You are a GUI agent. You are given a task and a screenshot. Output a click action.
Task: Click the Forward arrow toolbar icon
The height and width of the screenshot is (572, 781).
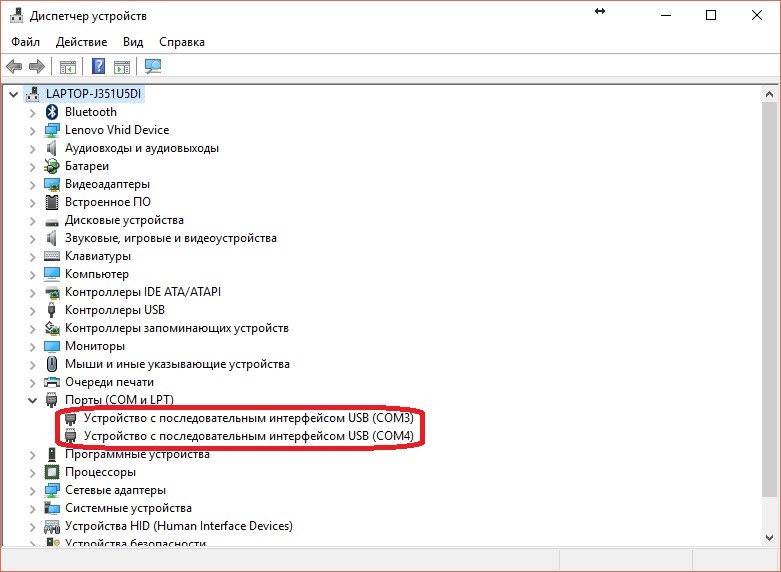coord(37,67)
